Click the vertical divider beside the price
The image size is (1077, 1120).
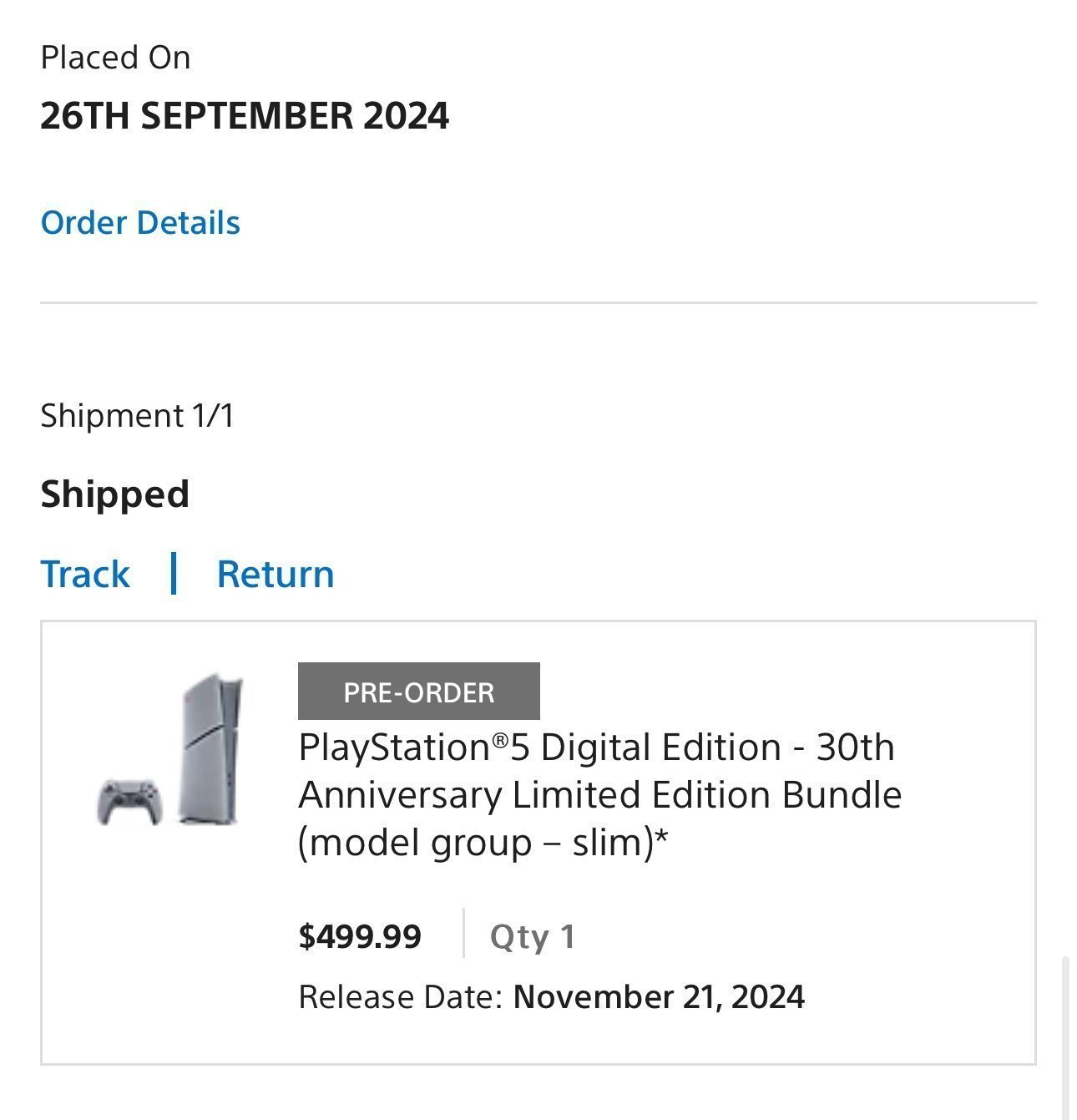(x=464, y=936)
